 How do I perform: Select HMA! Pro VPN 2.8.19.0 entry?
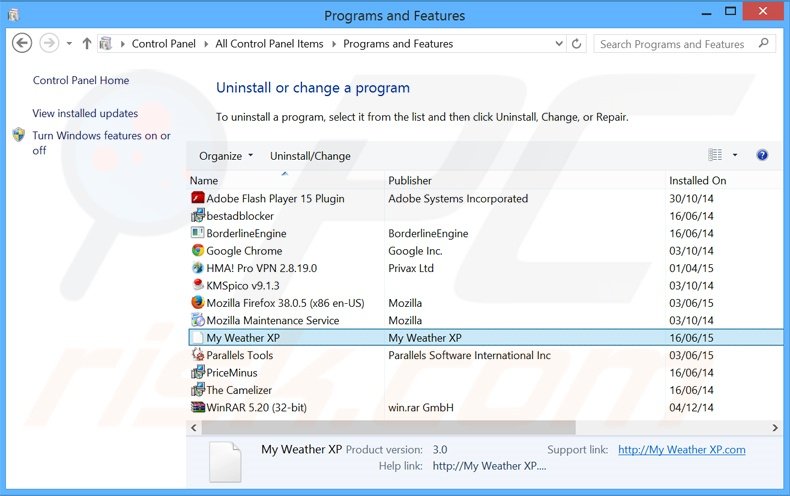click(x=261, y=268)
